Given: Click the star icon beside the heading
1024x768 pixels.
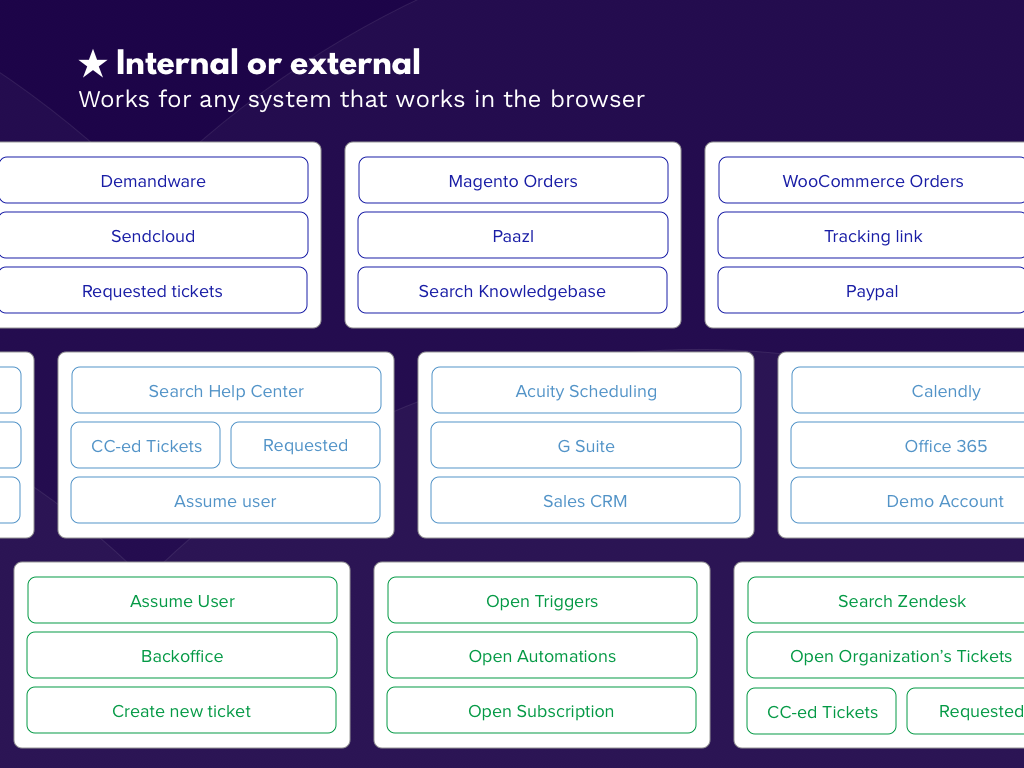Looking at the screenshot, I should (x=92, y=64).
